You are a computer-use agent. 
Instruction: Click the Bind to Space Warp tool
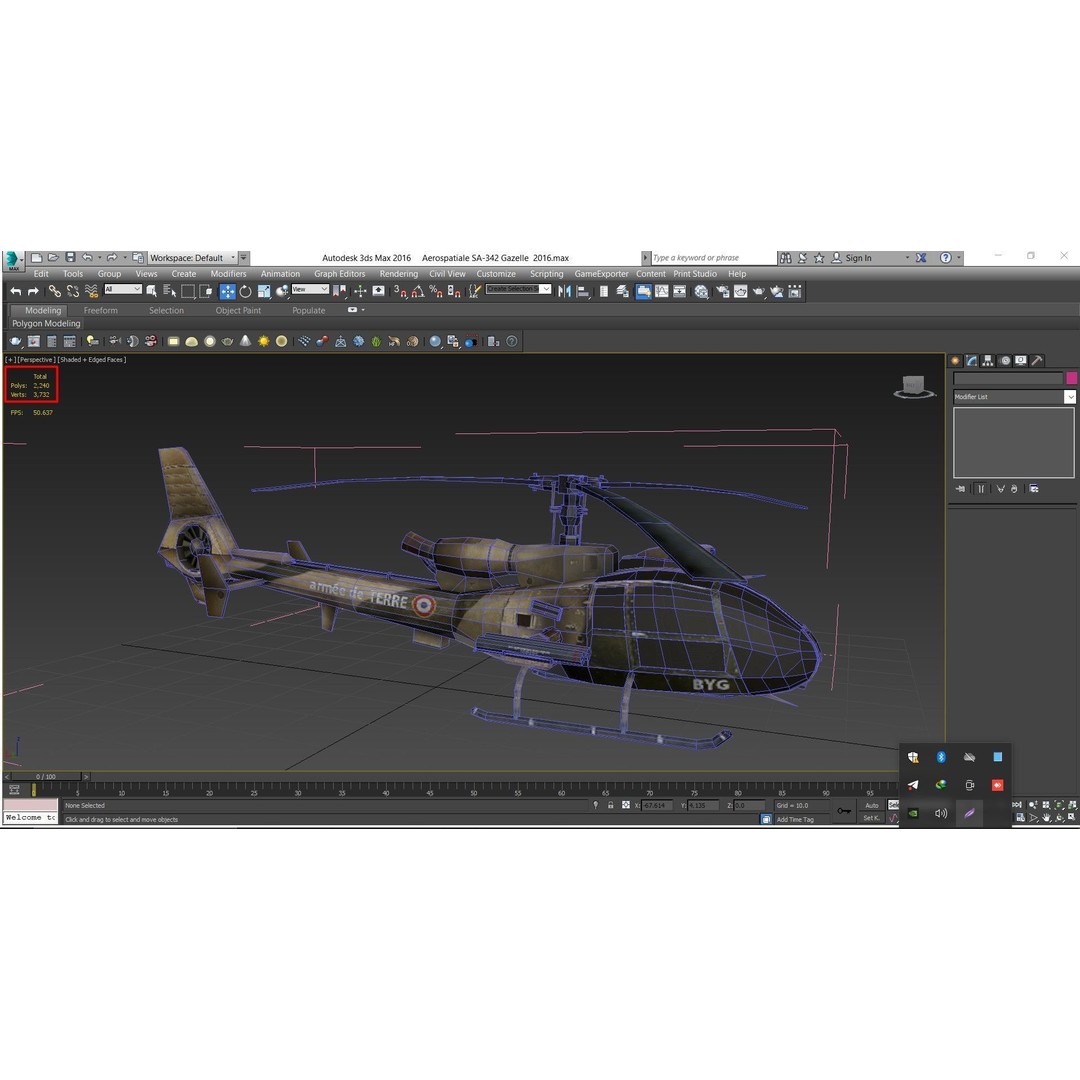92,292
